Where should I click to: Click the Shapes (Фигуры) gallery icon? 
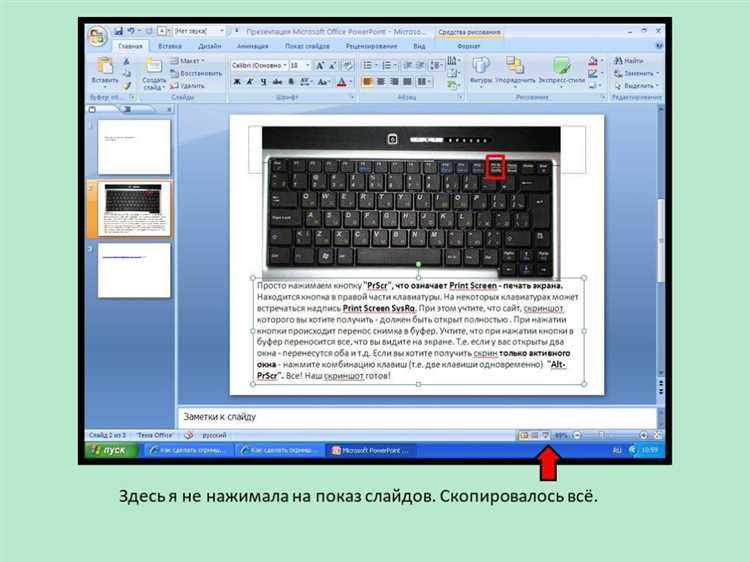click(x=481, y=66)
